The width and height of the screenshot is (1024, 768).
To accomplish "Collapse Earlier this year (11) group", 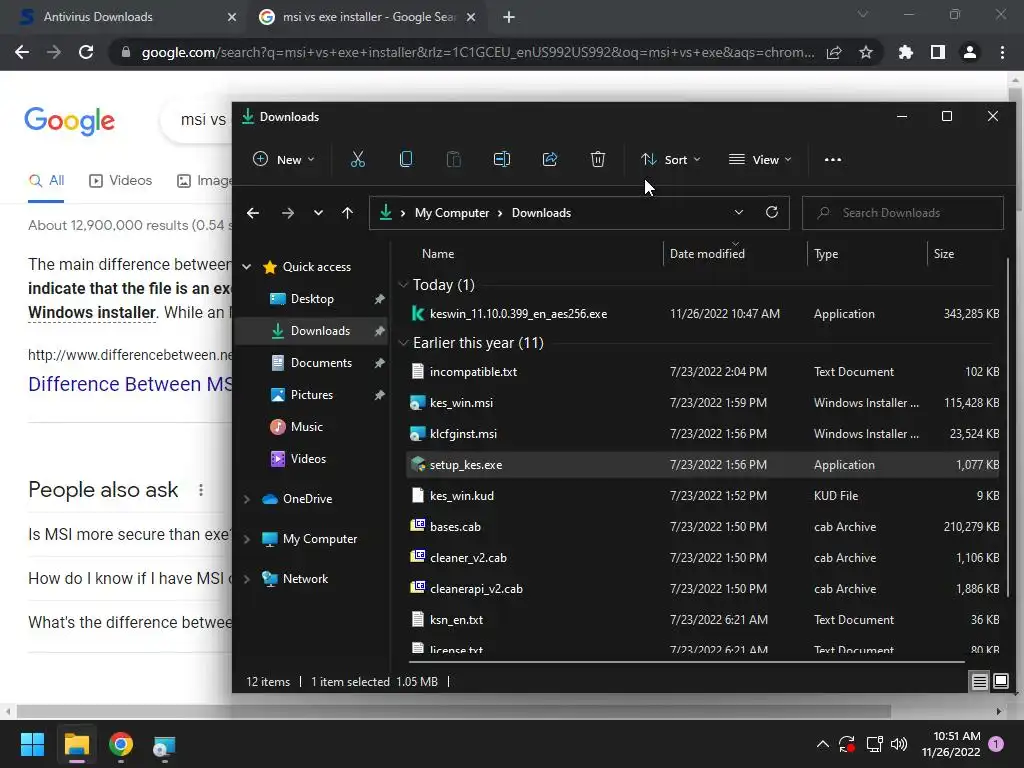I will tap(404, 343).
